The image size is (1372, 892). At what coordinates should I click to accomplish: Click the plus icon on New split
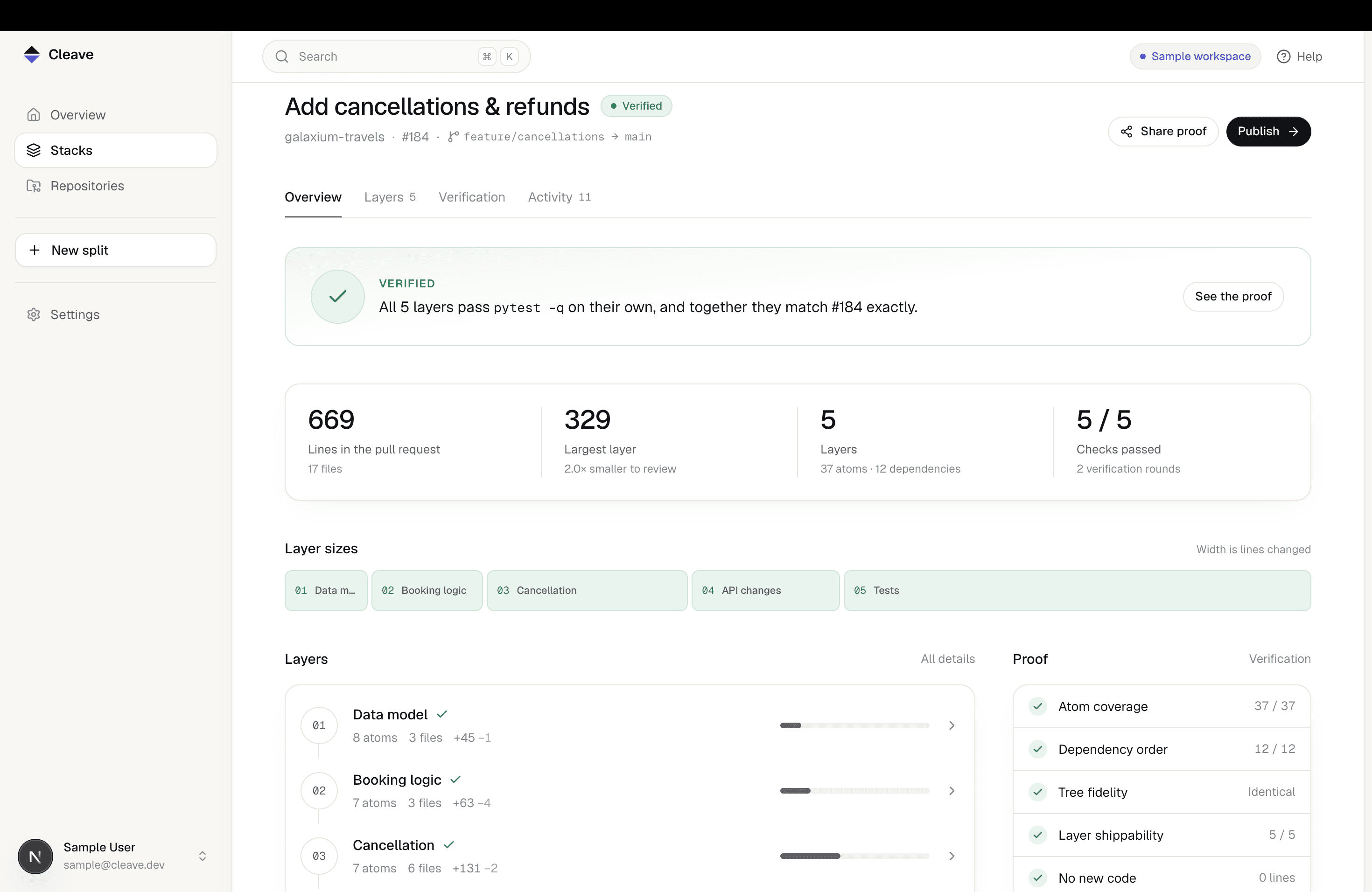pos(35,250)
